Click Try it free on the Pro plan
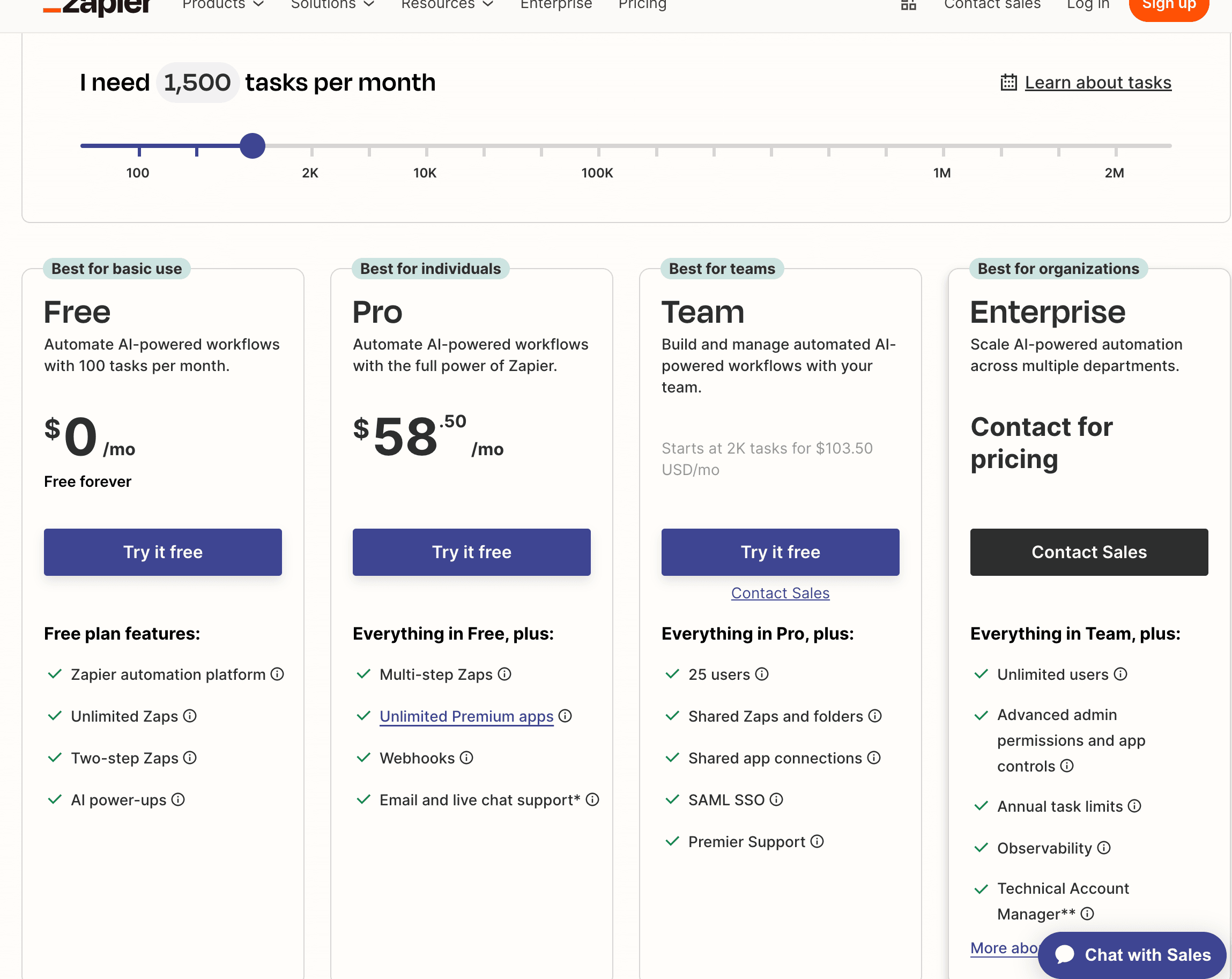 pos(471,552)
